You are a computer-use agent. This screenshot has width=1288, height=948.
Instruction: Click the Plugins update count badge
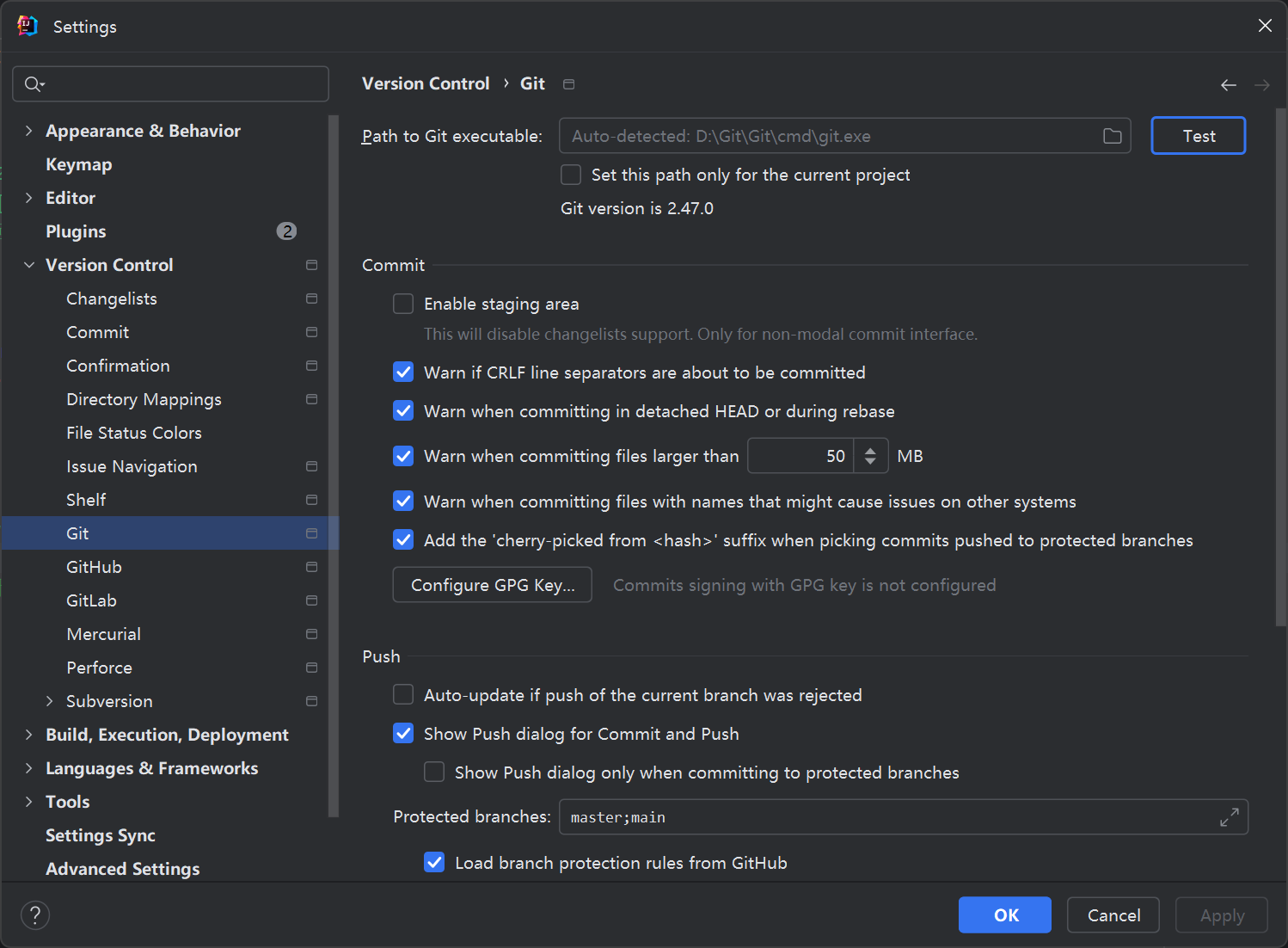[286, 231]
